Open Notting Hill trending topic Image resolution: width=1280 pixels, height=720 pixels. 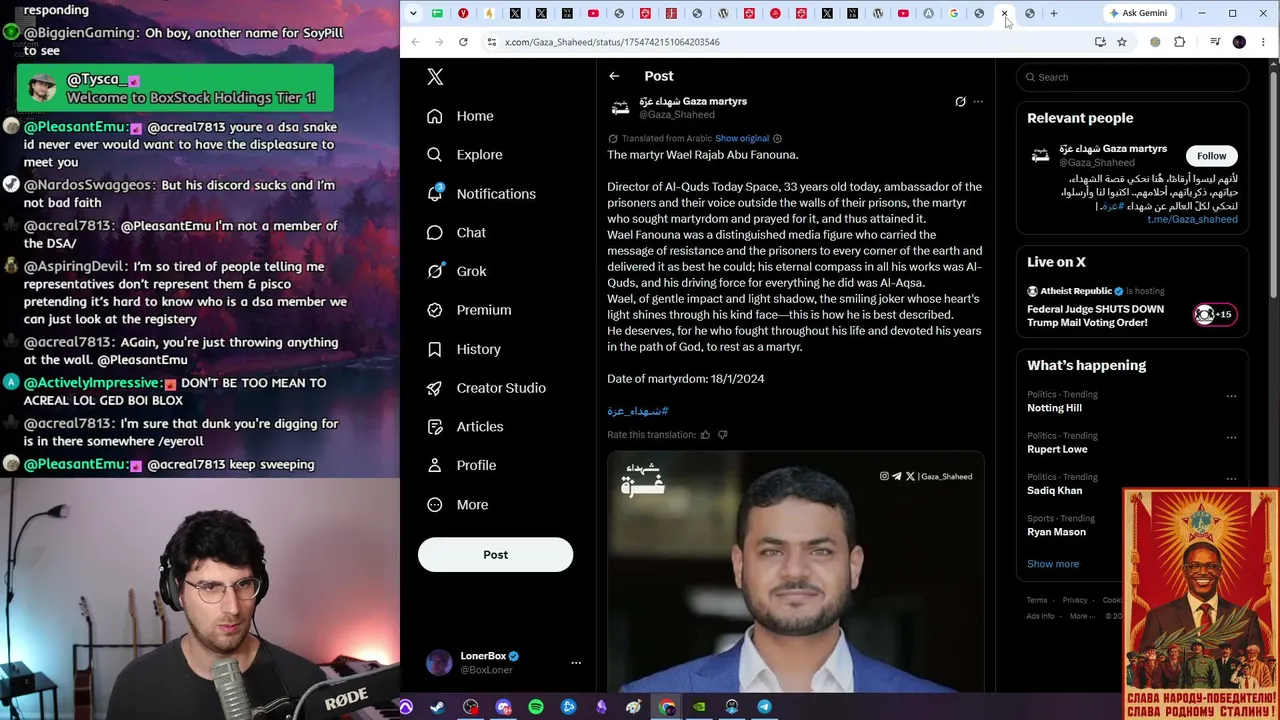point(1054,408)
